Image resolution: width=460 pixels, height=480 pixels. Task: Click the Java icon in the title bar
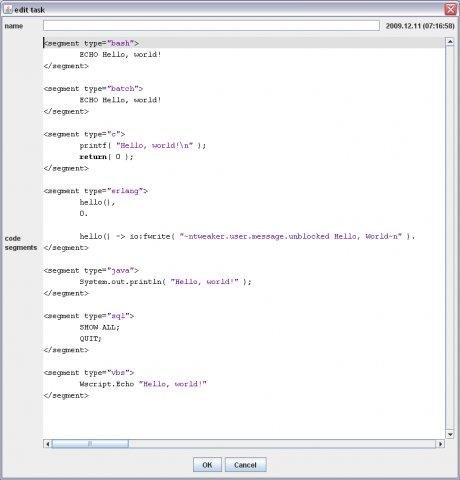click(8, 9)
